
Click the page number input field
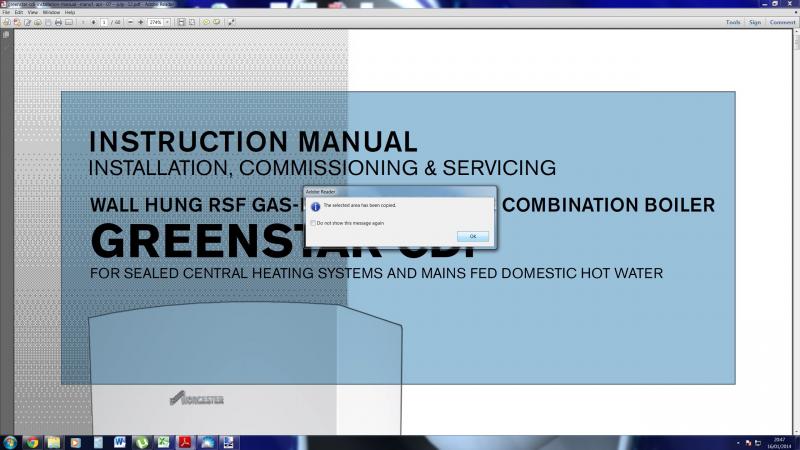104,21
